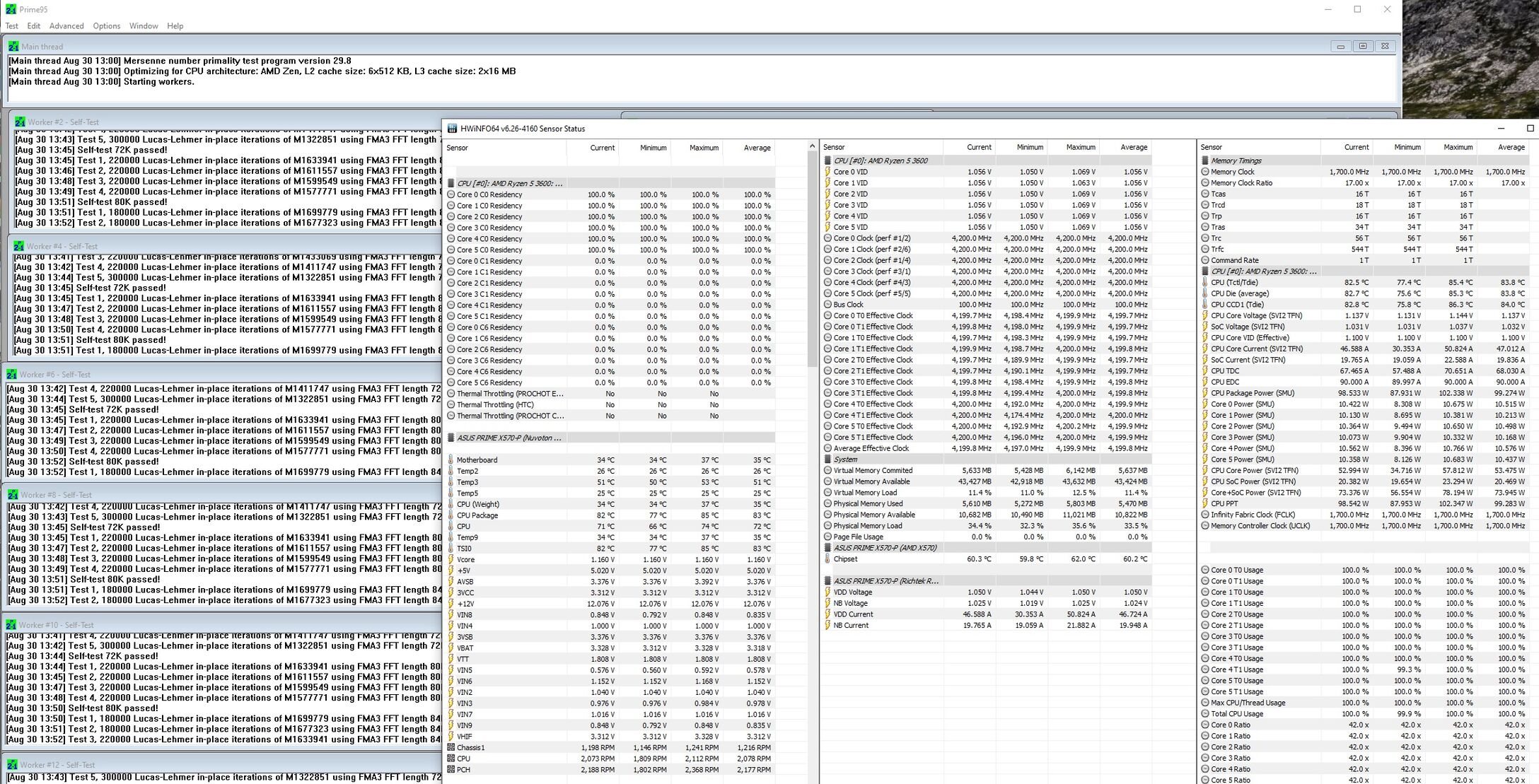Open the Options menu
Screen dimensions: 1539x784
point(106,26)
